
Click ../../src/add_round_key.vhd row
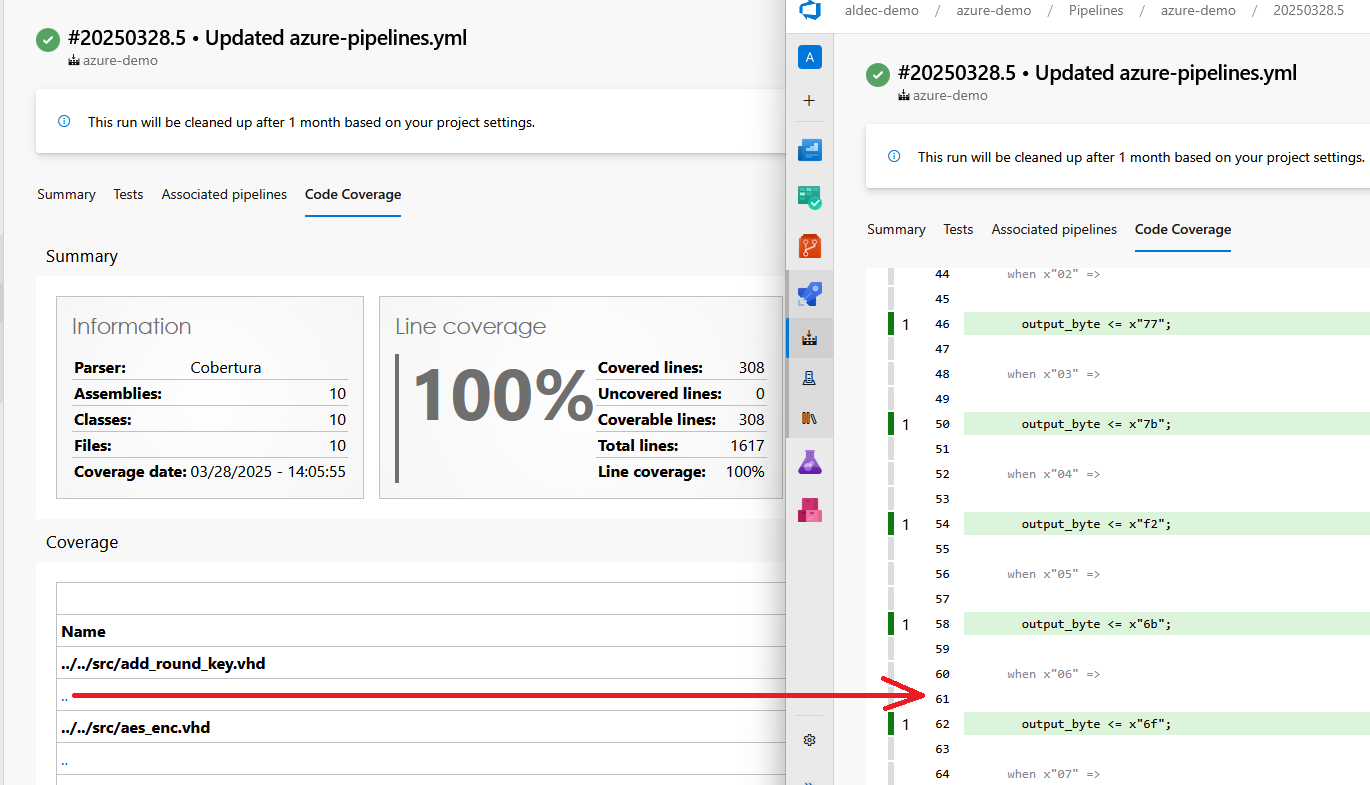[421, 663]
